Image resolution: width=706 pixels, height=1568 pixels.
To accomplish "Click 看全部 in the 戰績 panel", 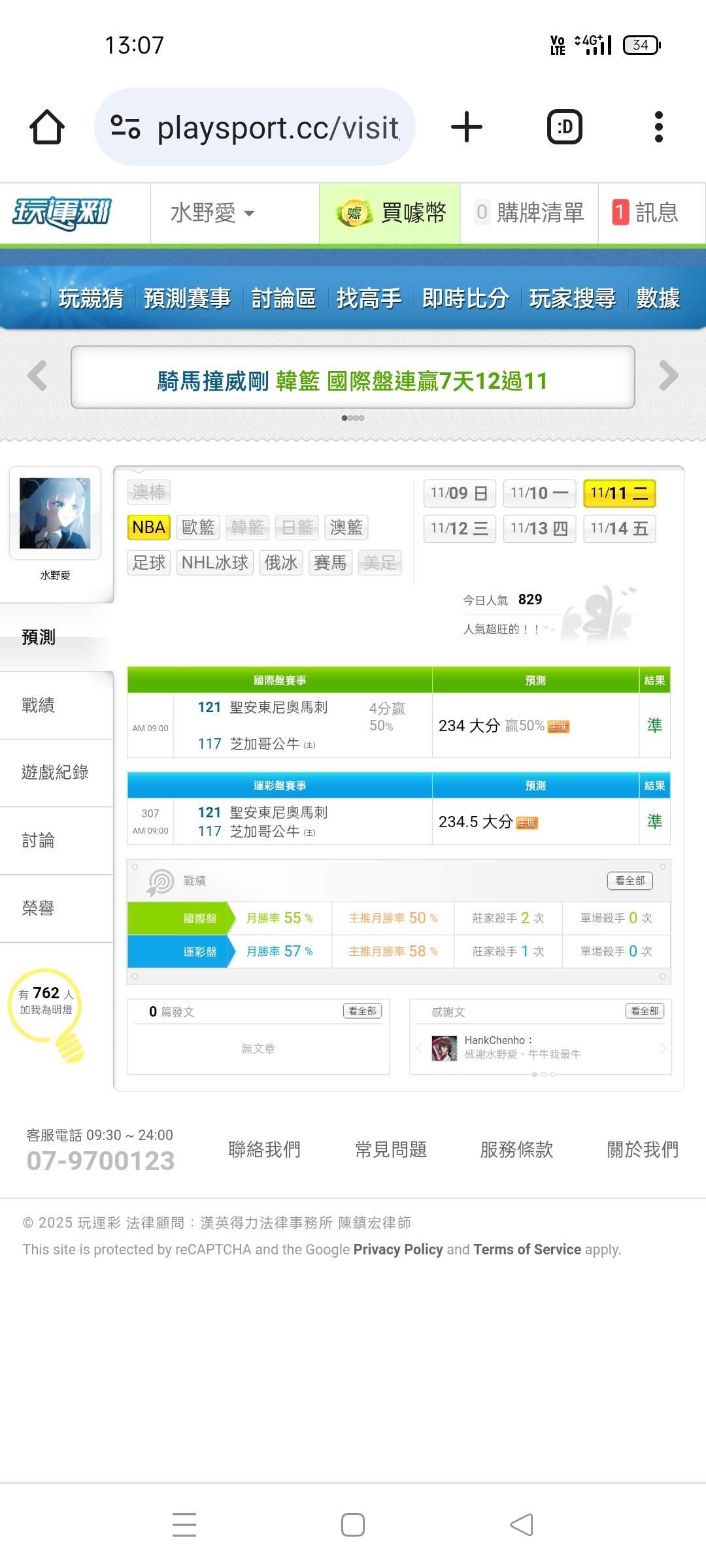I will pos(630,881).
